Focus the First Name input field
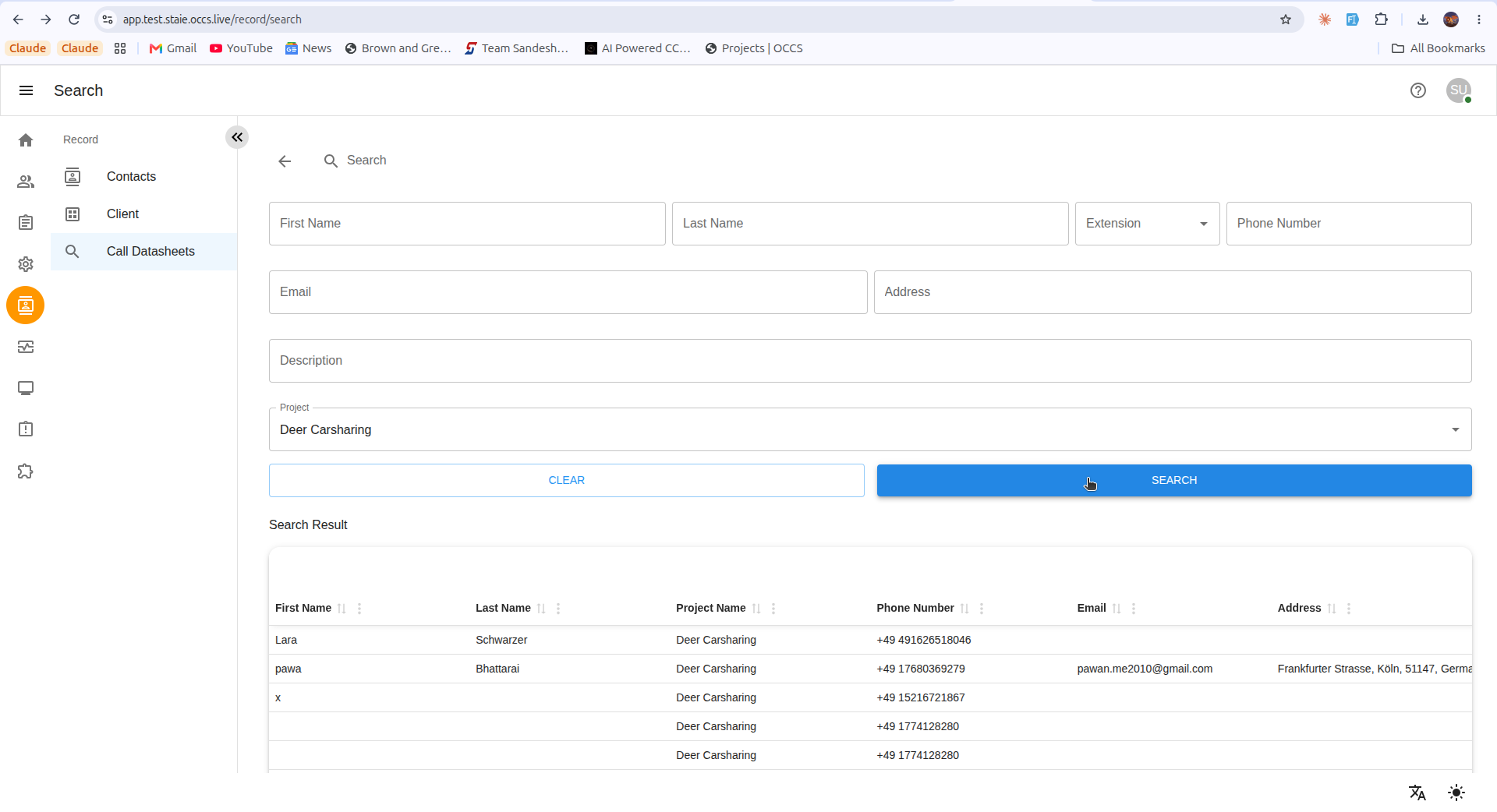The width and height of the screenshot is (1497, 812). point(467,224)
